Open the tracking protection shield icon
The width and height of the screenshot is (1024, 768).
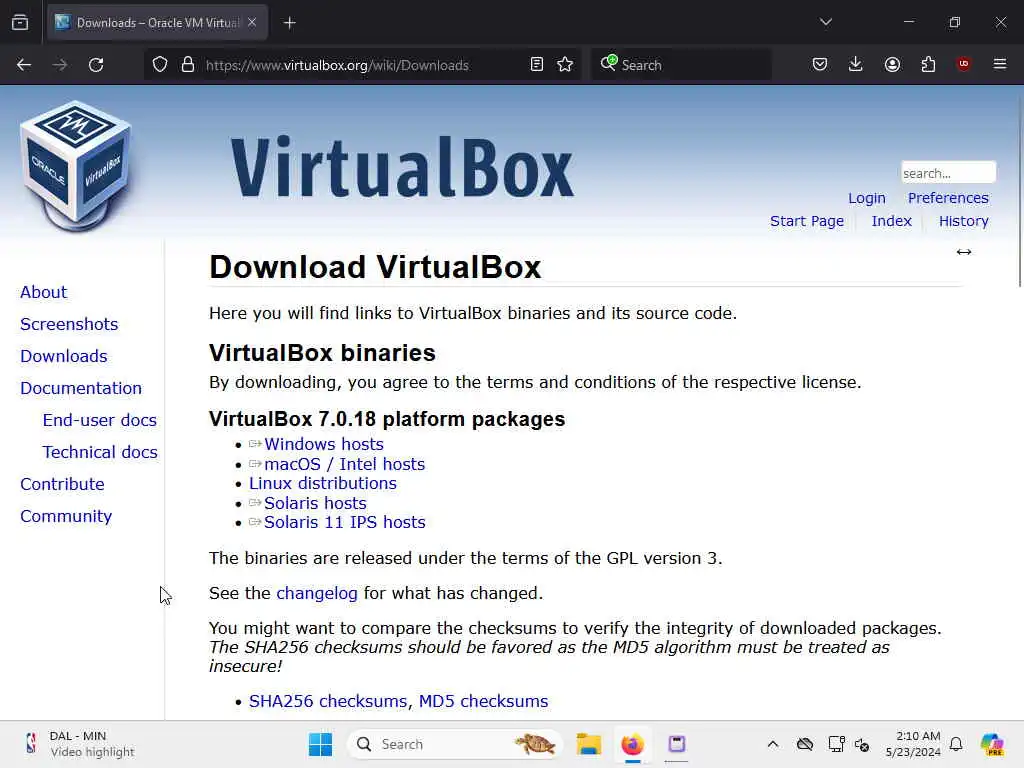pyautogui.click(x=160, y=65)
